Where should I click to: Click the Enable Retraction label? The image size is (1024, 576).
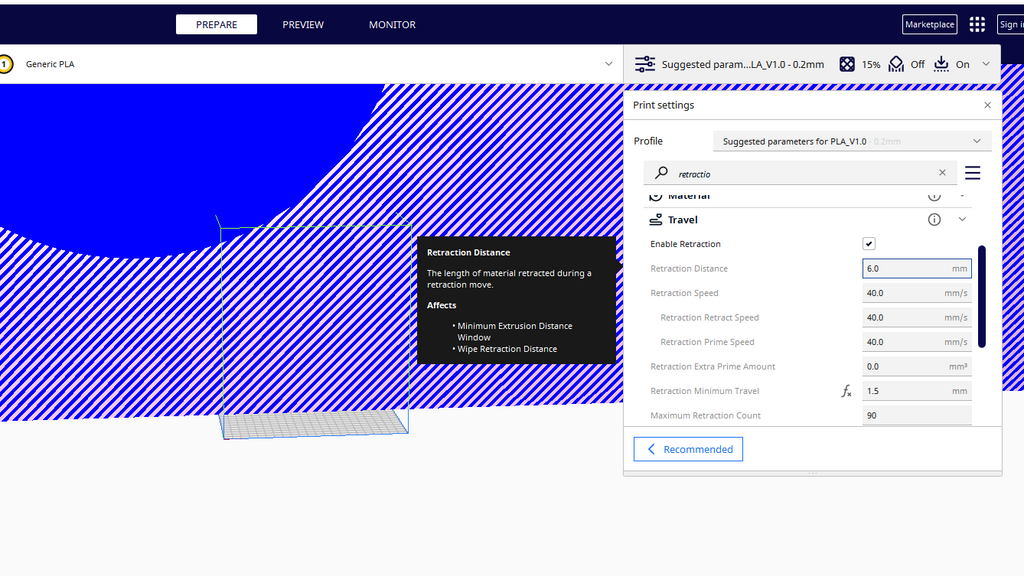[x=685, y=244]
